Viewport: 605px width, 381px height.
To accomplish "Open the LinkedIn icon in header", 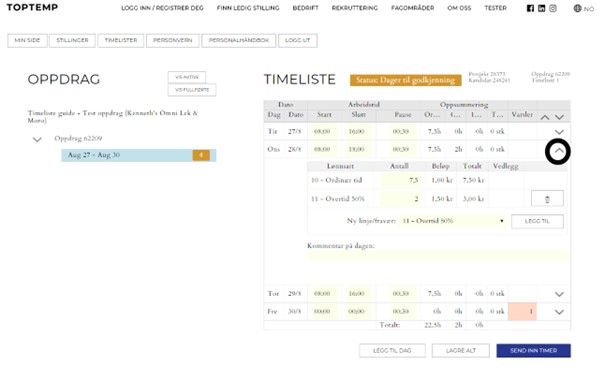I will pyautogui.click(x=541, y=8).
